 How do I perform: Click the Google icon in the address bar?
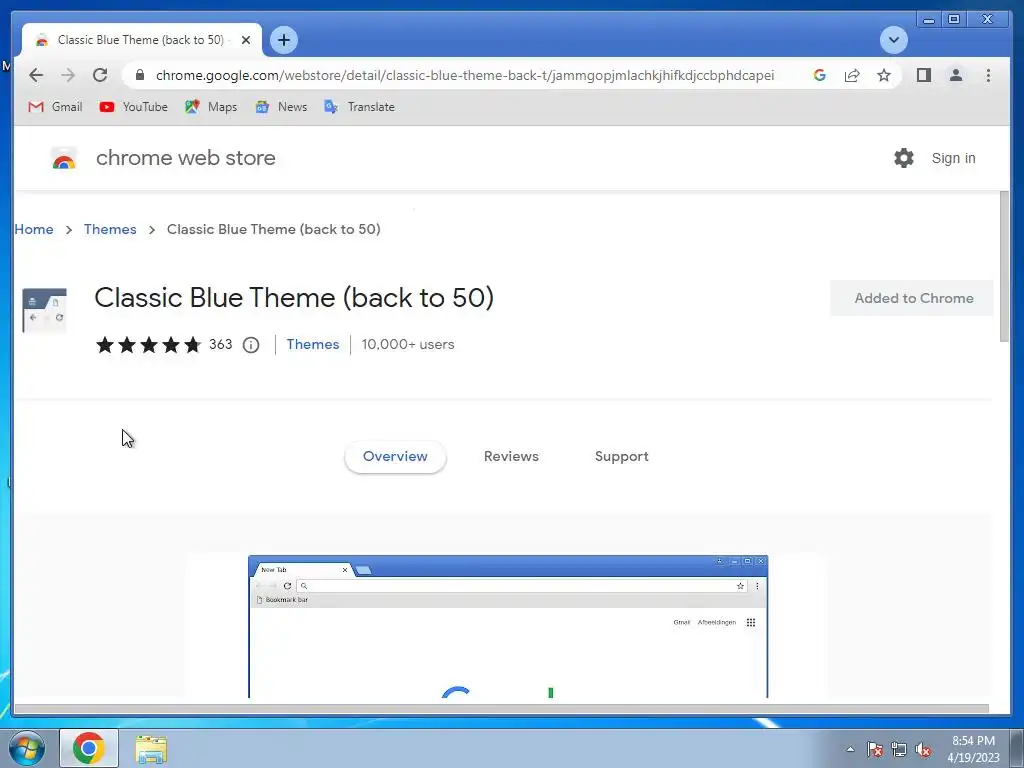[820, 75]
